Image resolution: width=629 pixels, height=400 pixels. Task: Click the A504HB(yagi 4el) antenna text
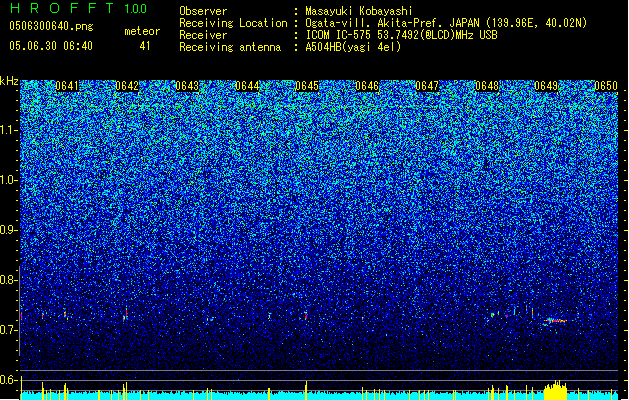[353, 47]
